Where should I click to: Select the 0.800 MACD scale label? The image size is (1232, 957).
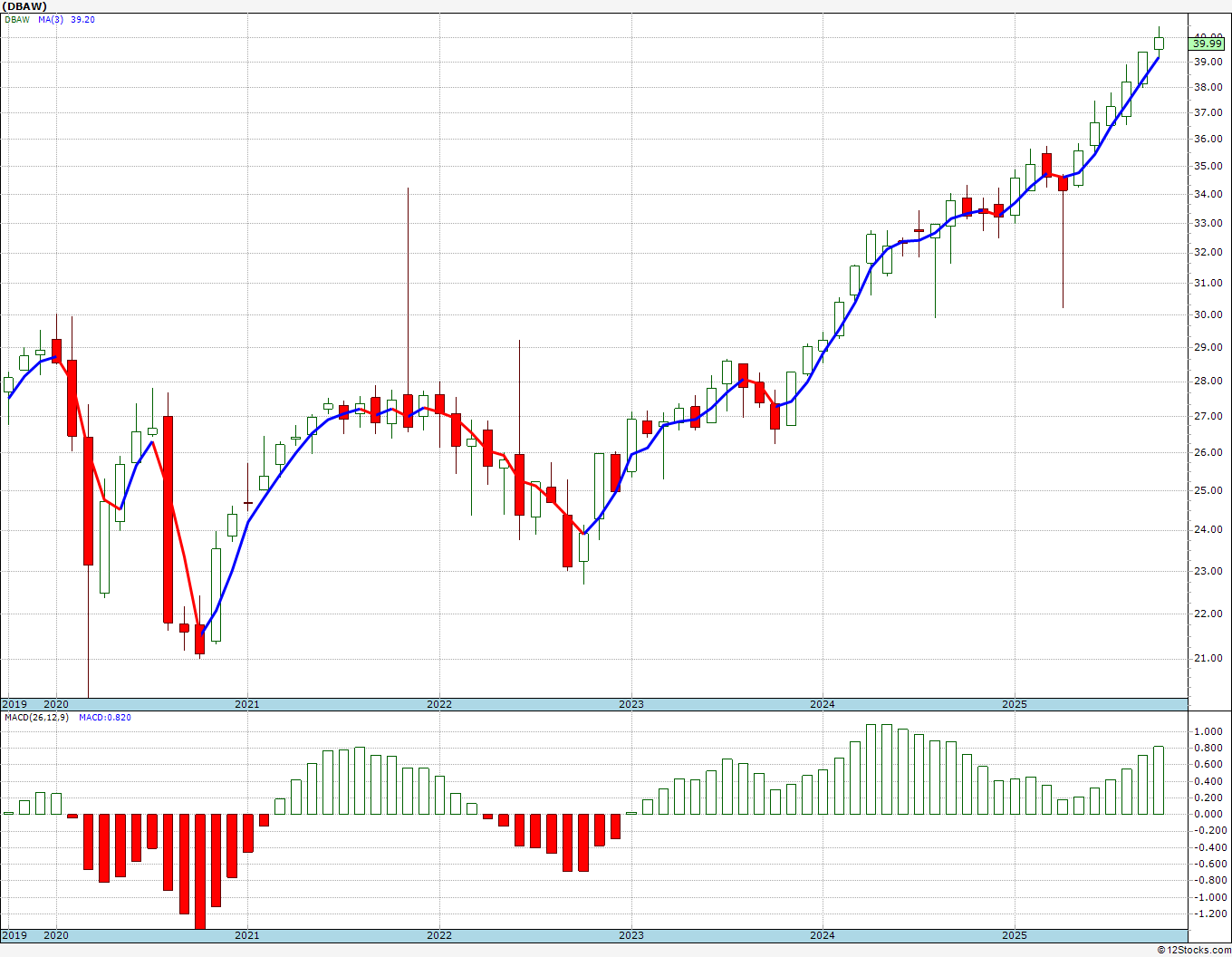(x=1208, y=748)
